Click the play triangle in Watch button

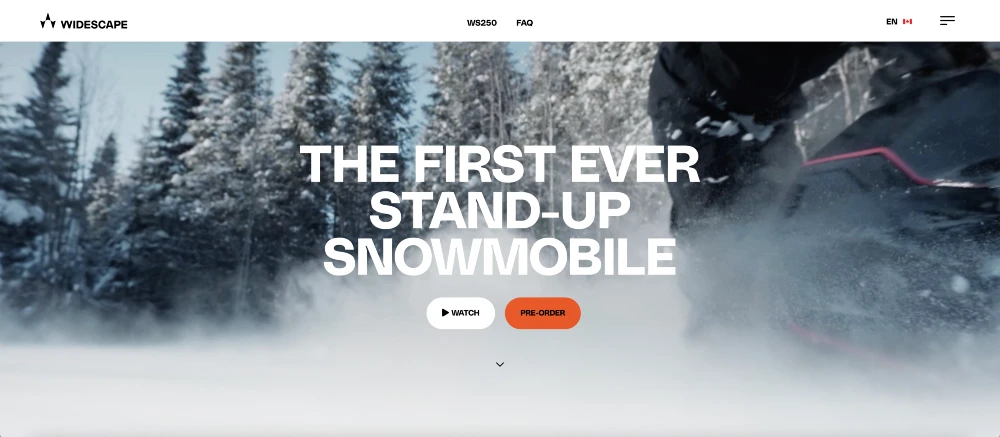[445, 313]
